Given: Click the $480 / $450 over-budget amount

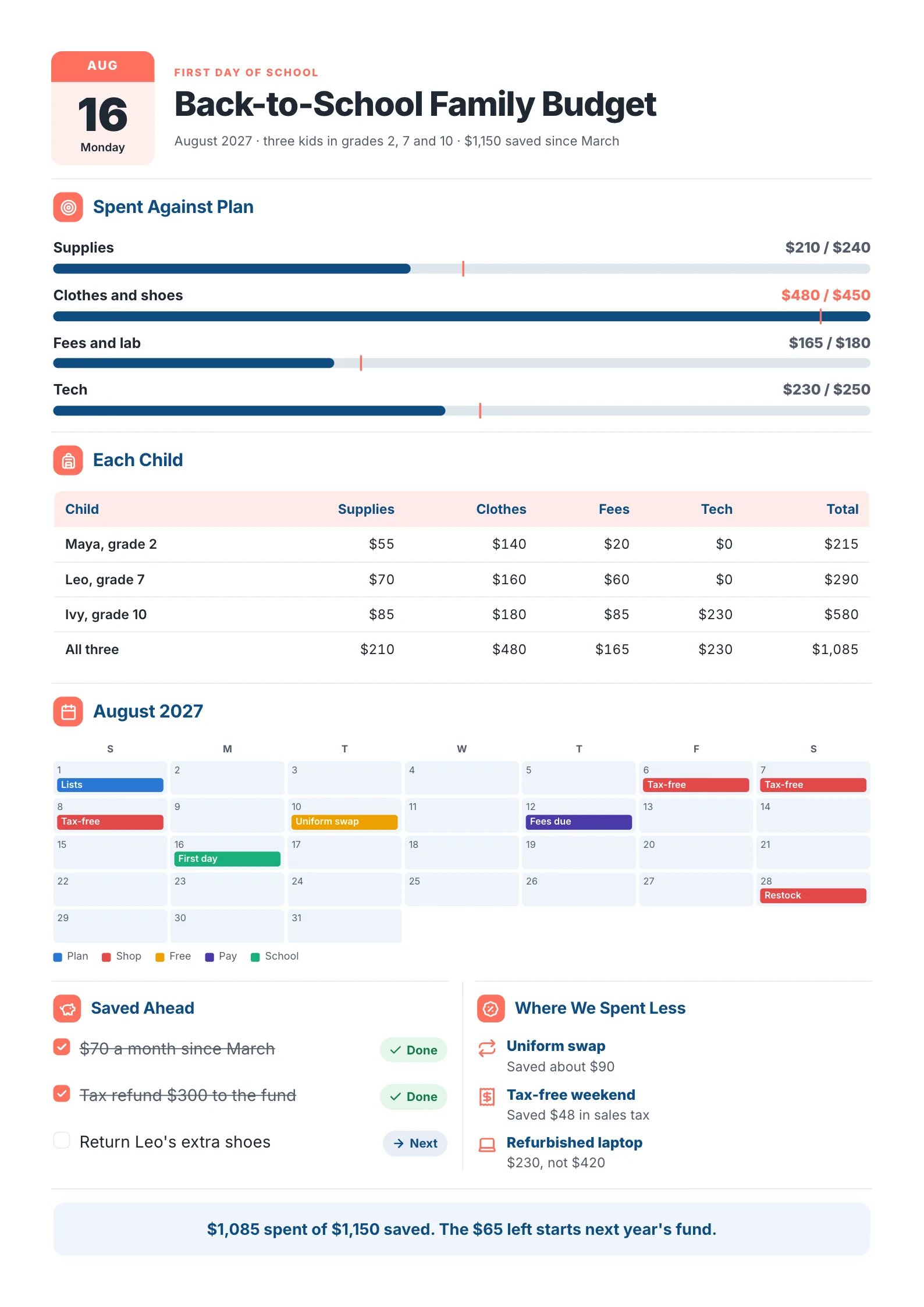Looking at the screenshot, I should [x=826, y=296].
